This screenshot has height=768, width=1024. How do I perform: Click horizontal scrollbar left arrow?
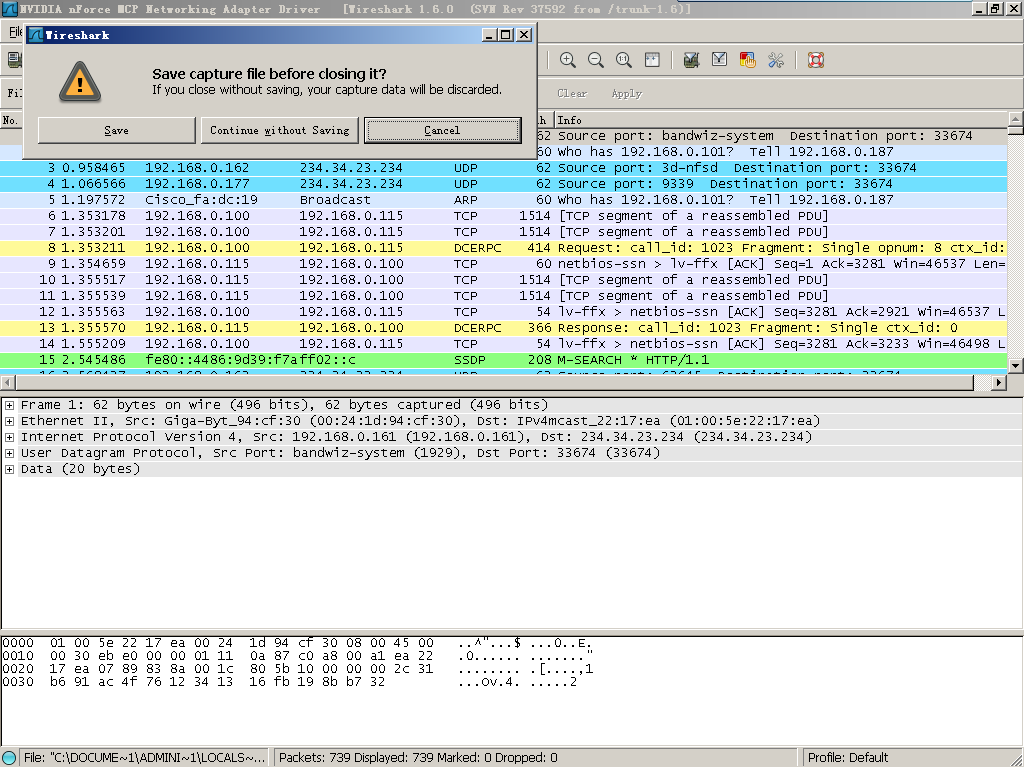coord(7,382)
